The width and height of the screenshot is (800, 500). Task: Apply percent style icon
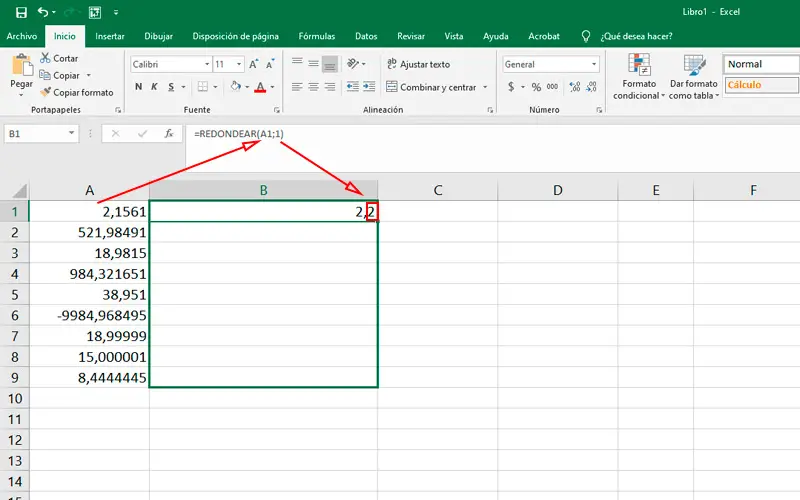click(536, 87)
